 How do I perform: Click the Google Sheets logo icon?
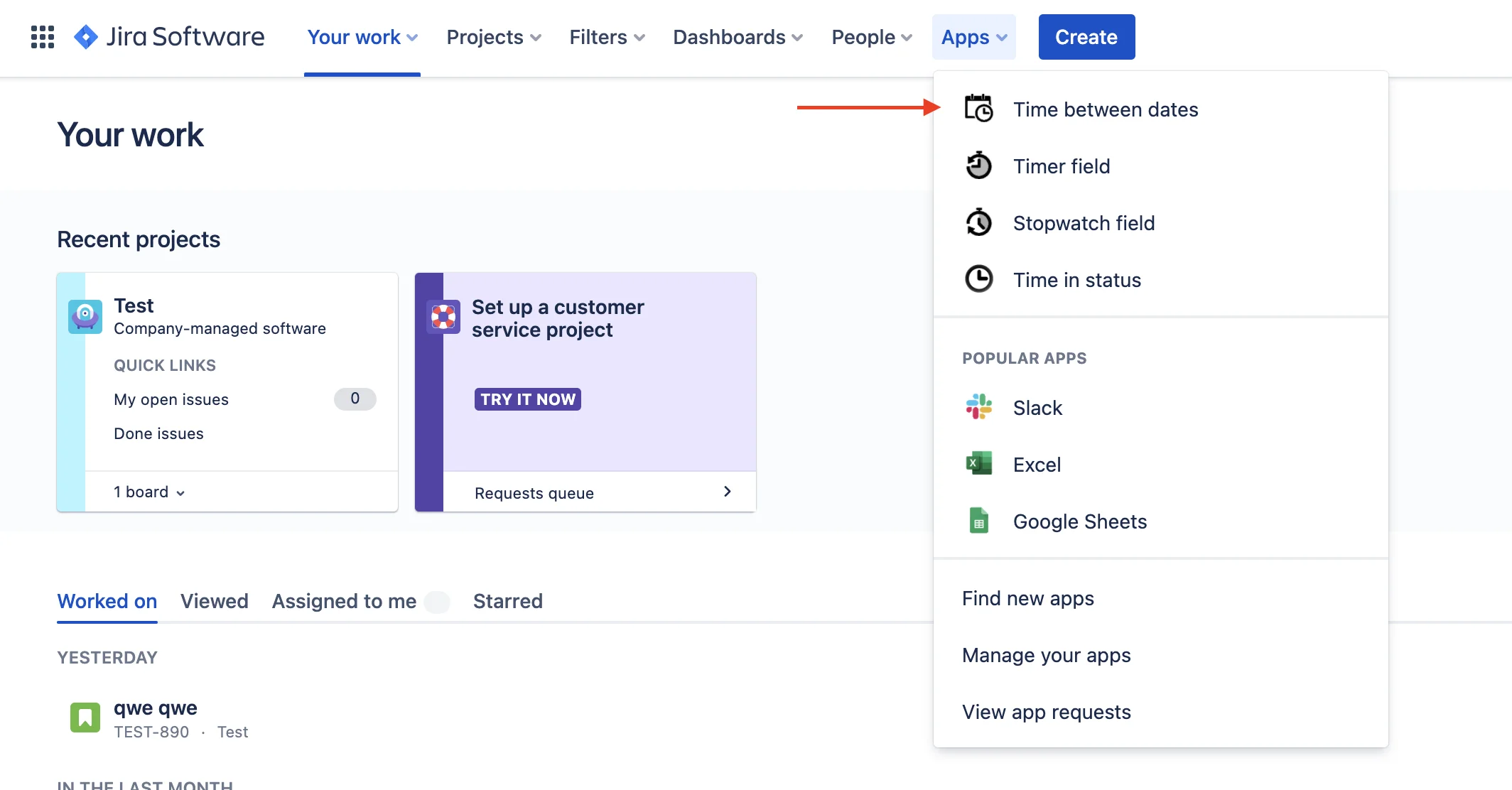point(978,521)
